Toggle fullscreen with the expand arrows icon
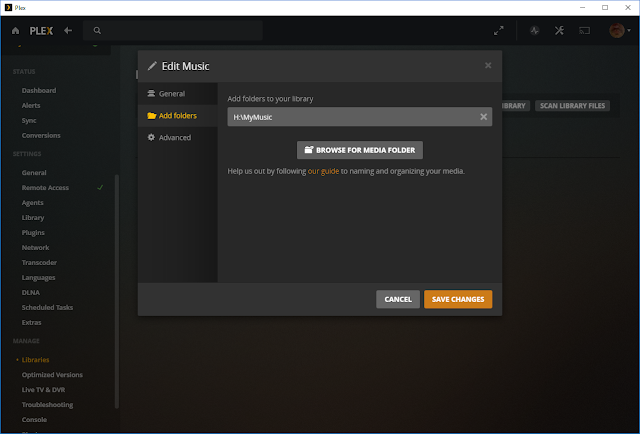The height and width of the screenshot is (434, 640). [498, 31]
